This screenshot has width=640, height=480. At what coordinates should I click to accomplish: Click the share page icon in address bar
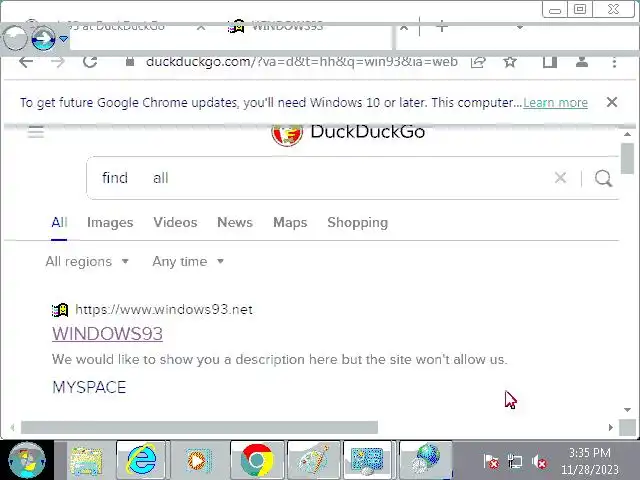pos(478,62)
